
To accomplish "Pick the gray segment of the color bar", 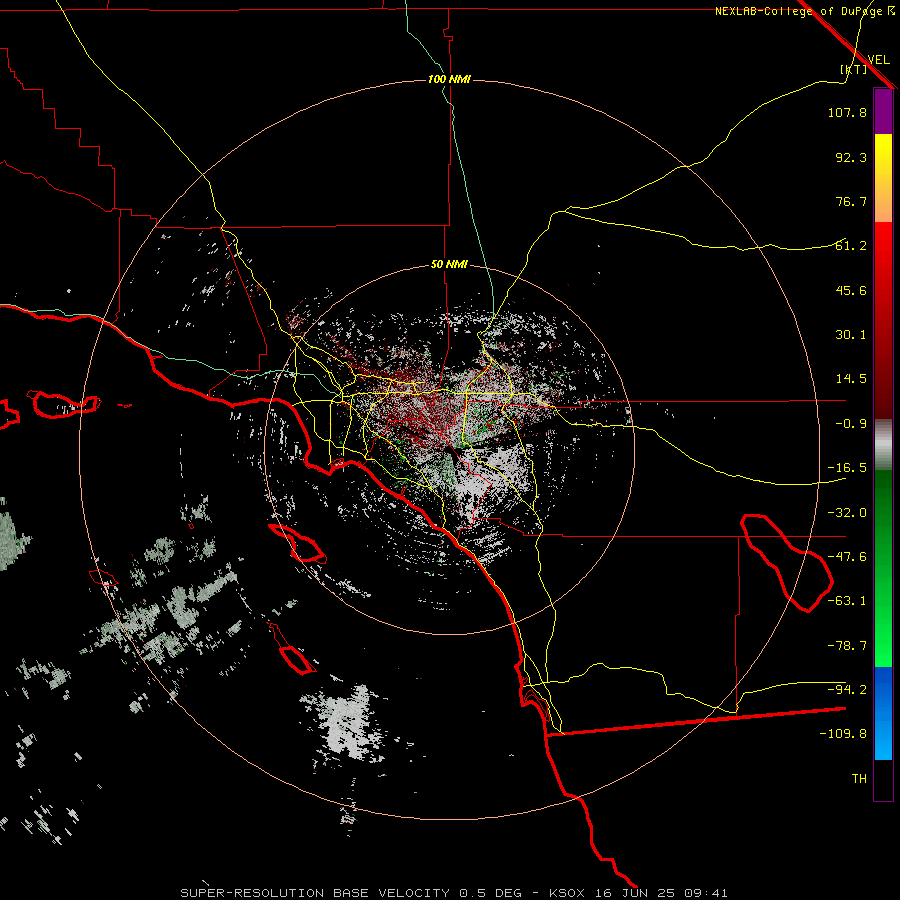I will click(883, 445).
